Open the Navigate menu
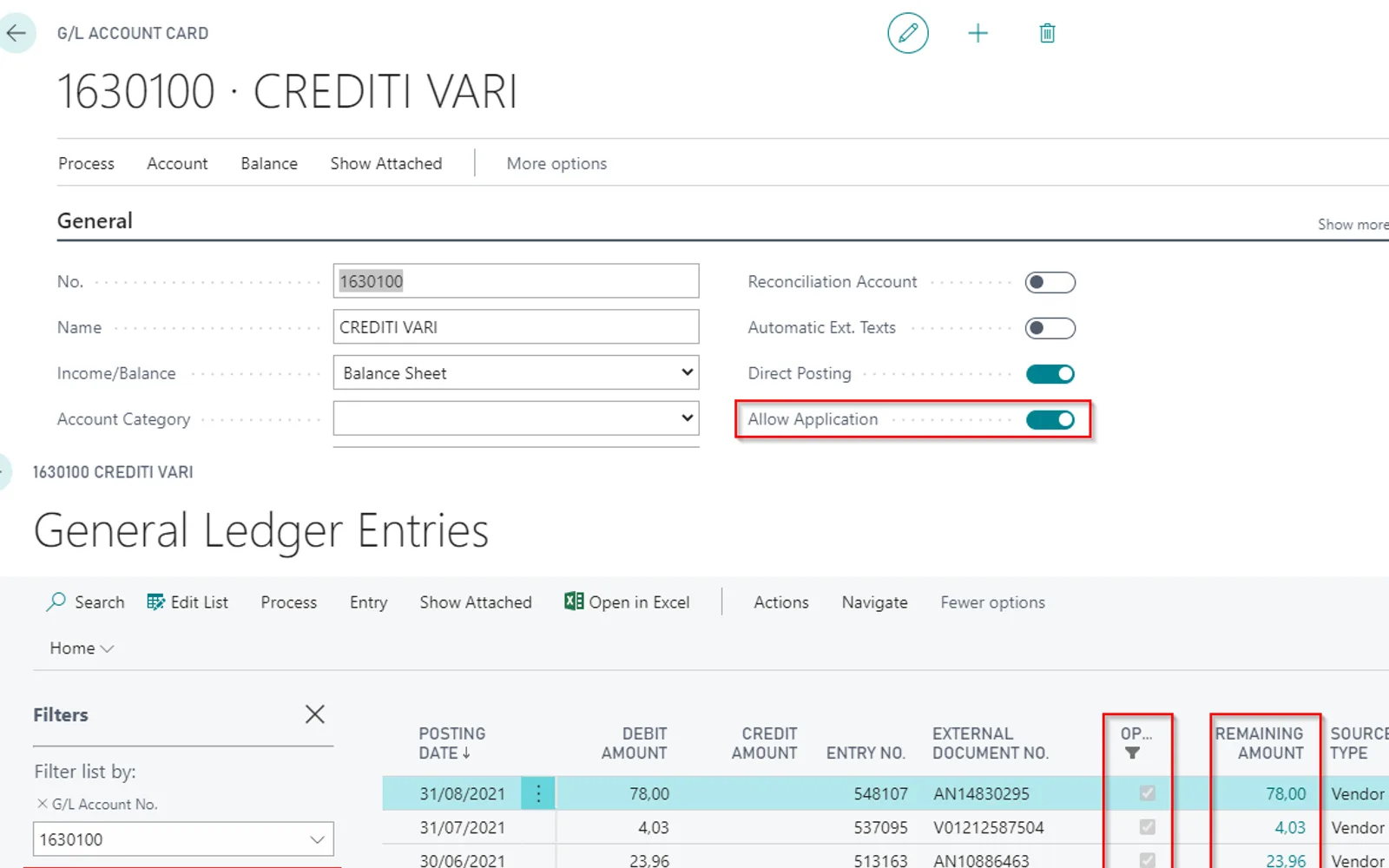Screen dimensions: 1389x868 [874, 602]
